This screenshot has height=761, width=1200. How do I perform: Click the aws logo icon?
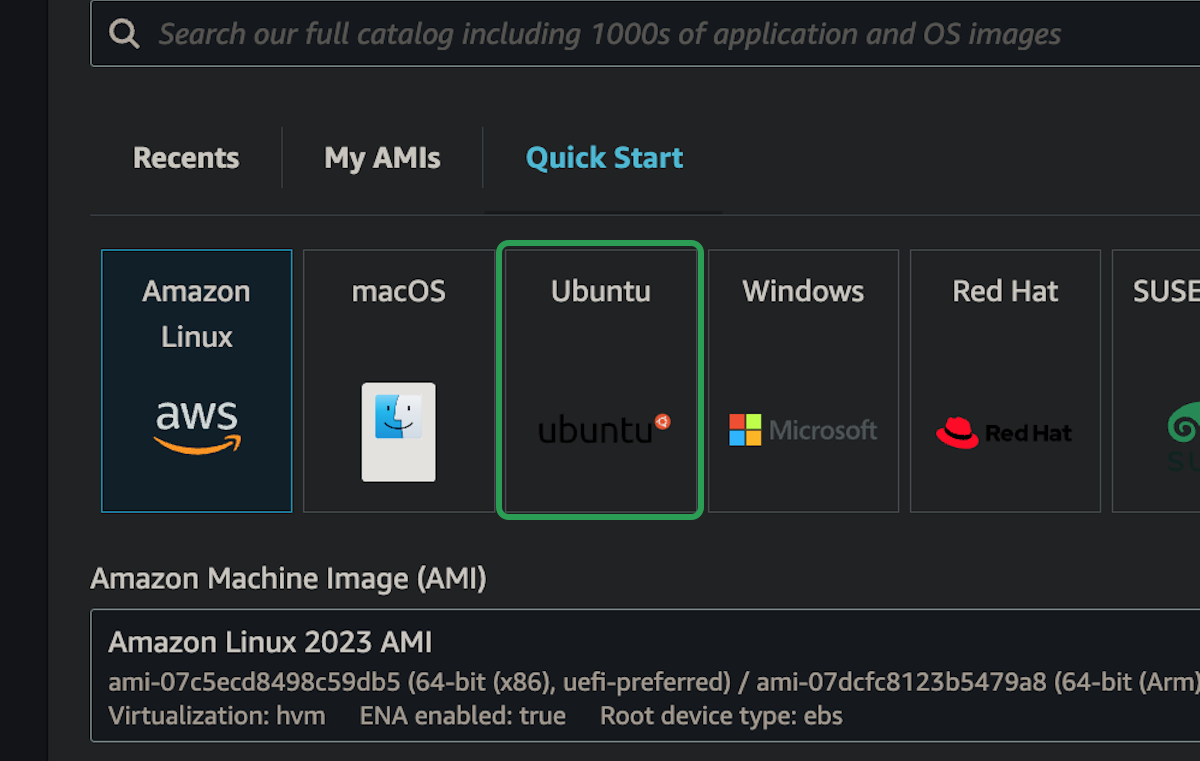(197, 426)
